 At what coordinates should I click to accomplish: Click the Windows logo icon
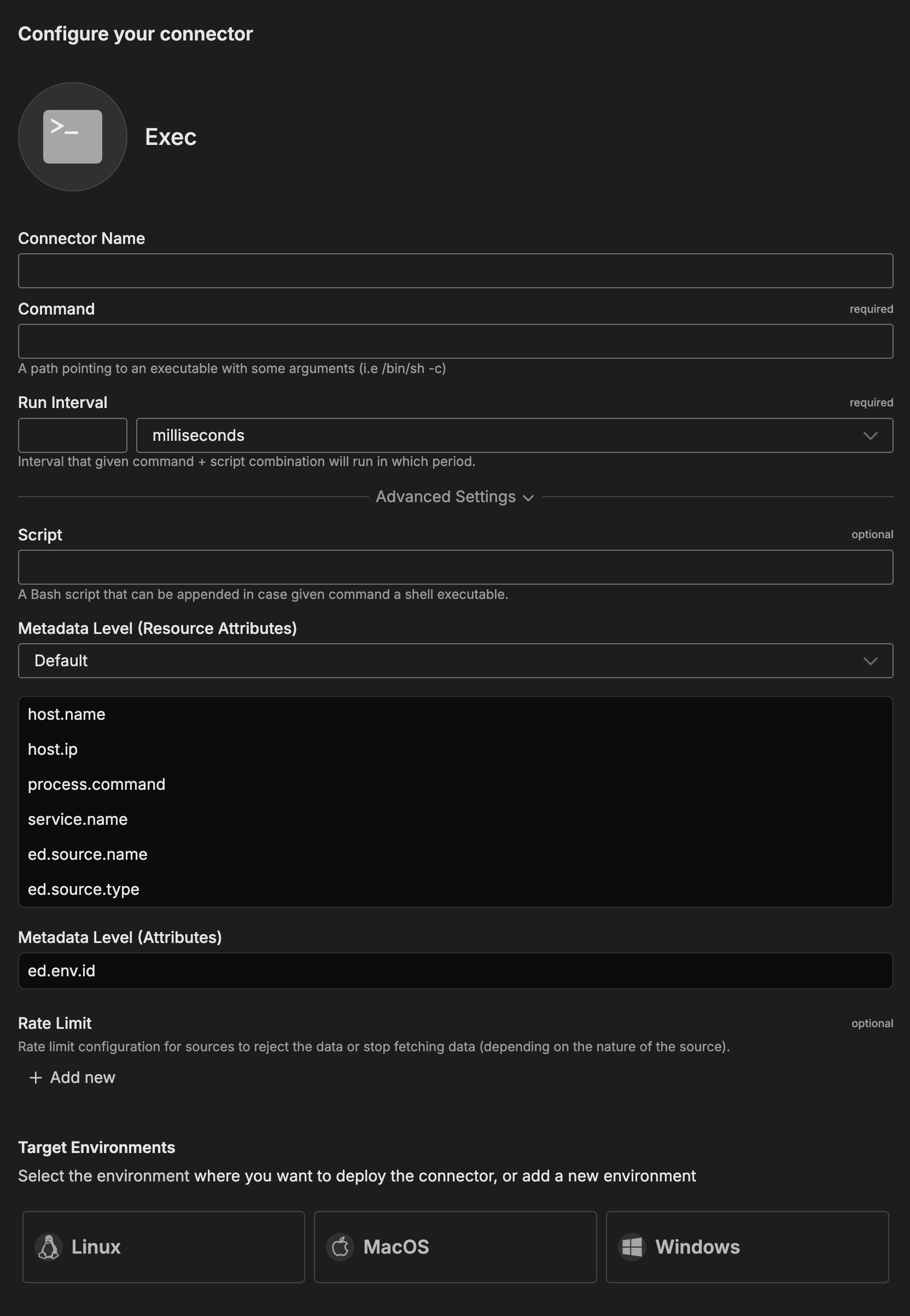(632, 1247)
